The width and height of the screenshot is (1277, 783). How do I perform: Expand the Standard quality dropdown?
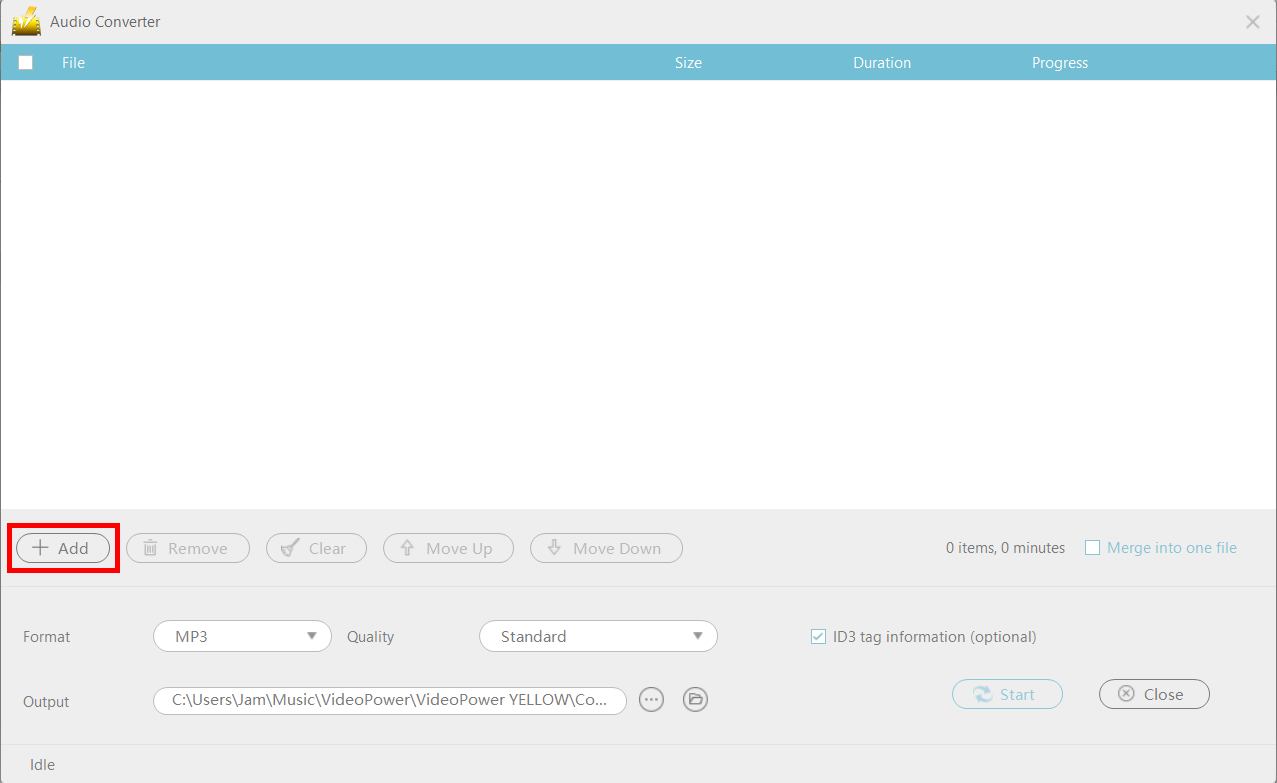598,636
